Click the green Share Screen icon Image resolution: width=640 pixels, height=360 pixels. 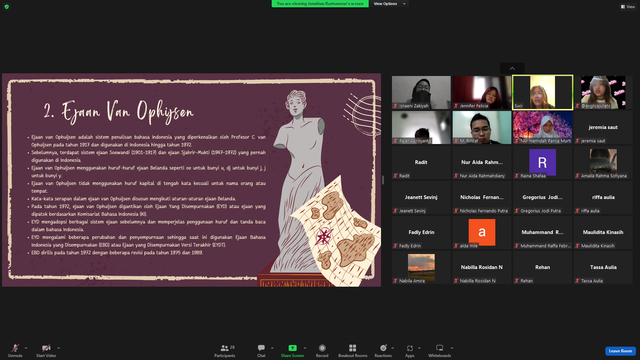pyautogui.click(x=293, y=348)
